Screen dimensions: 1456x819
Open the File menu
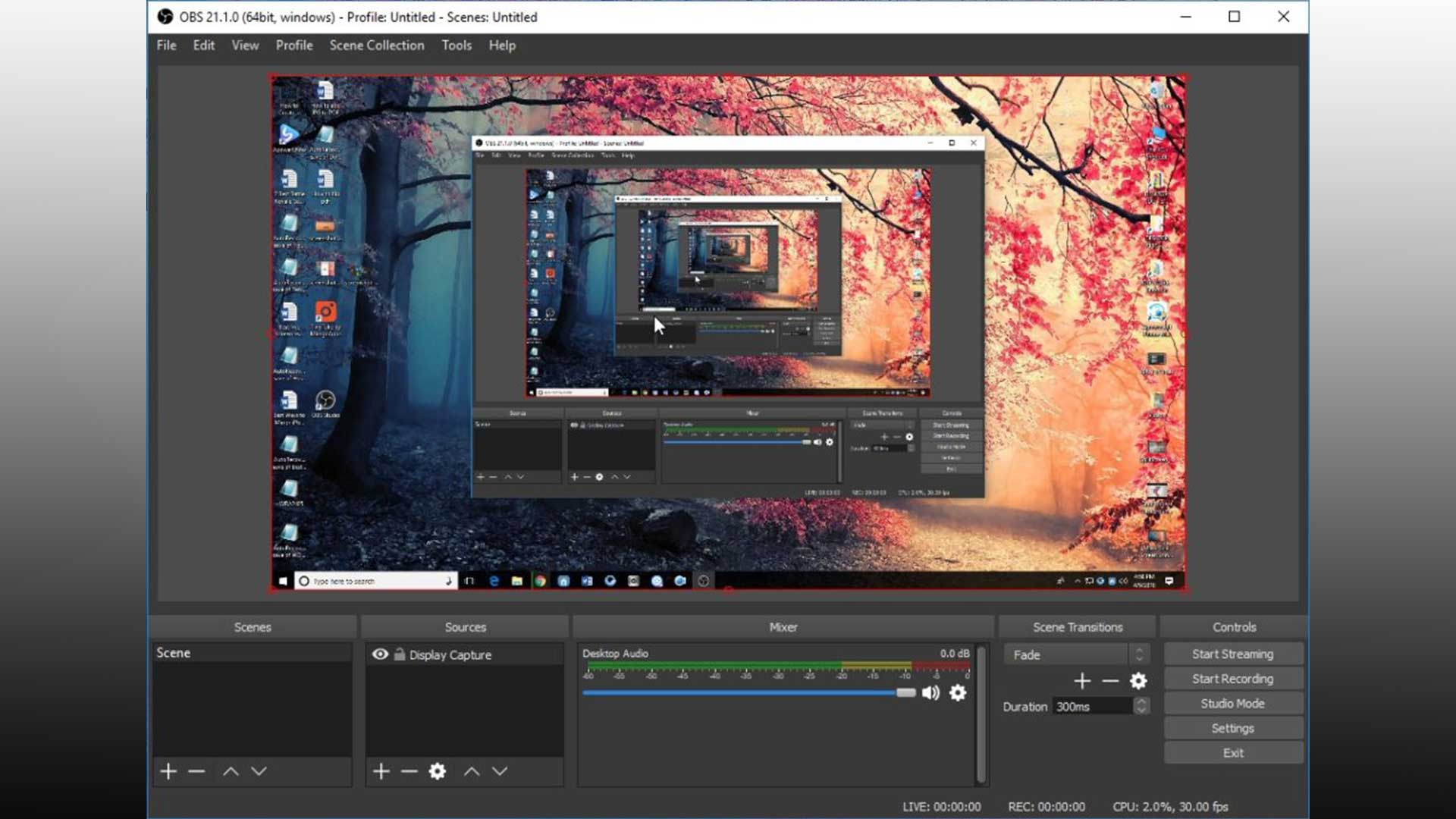(166, 45)
